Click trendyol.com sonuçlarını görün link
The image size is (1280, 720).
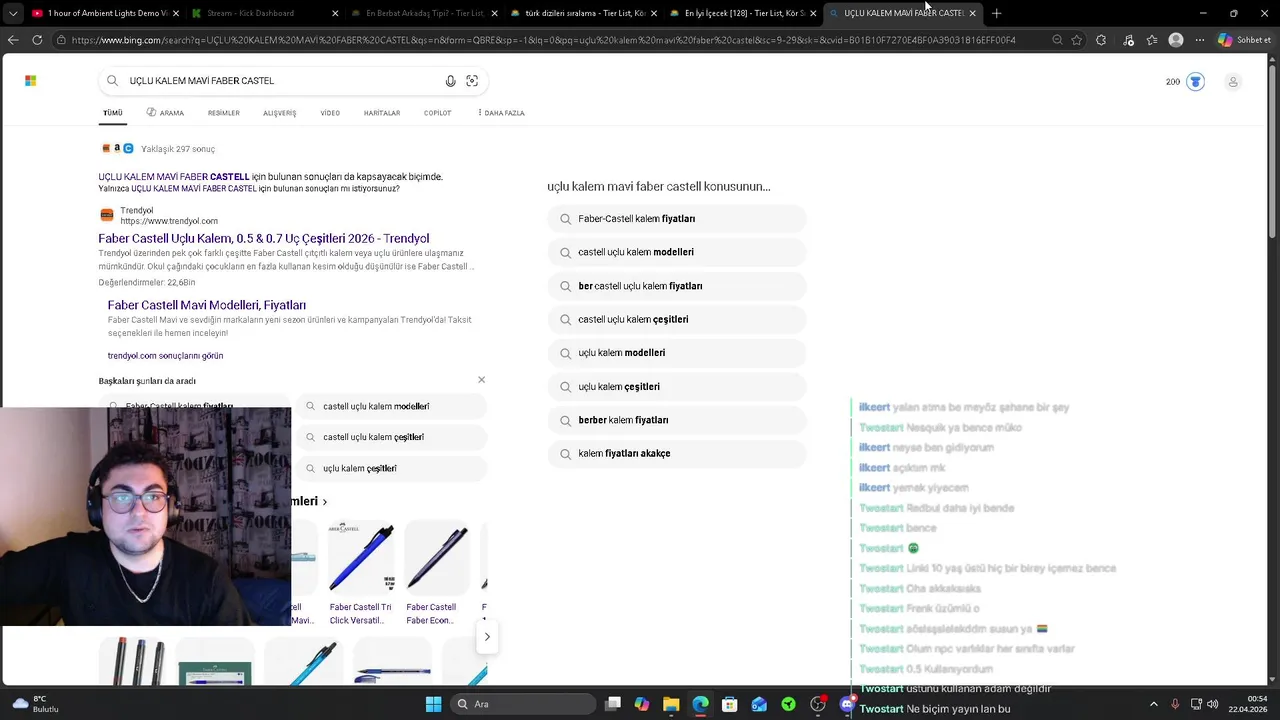[x=165, y=356]
